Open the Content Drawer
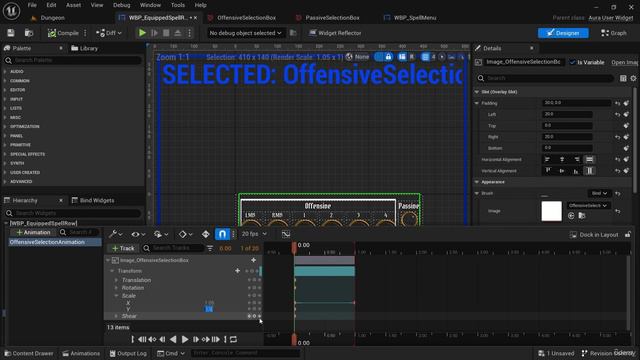This screenshot has width=640, height=360. pos(29,353)
